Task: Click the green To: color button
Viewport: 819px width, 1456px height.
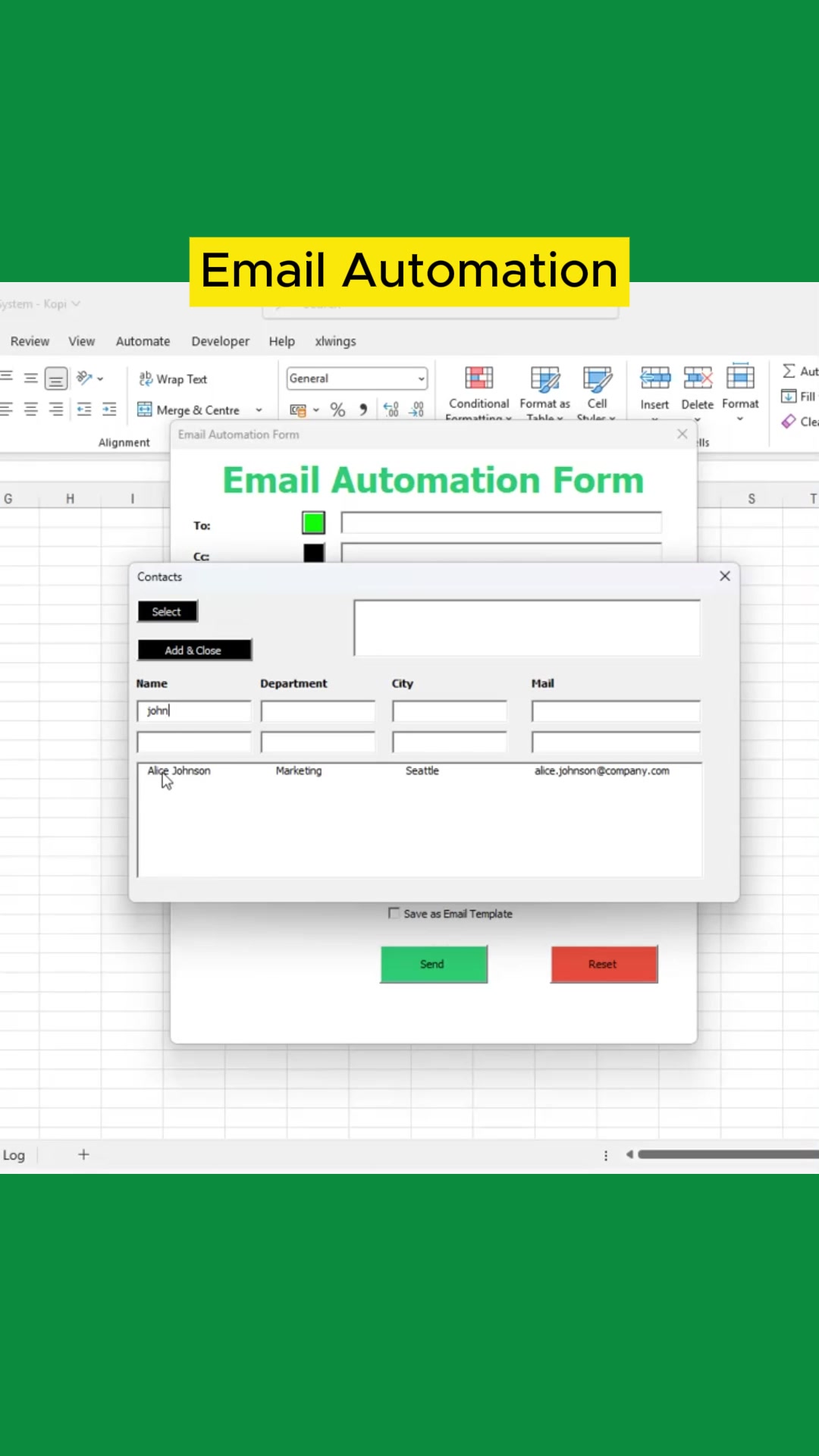Action: 313,522
